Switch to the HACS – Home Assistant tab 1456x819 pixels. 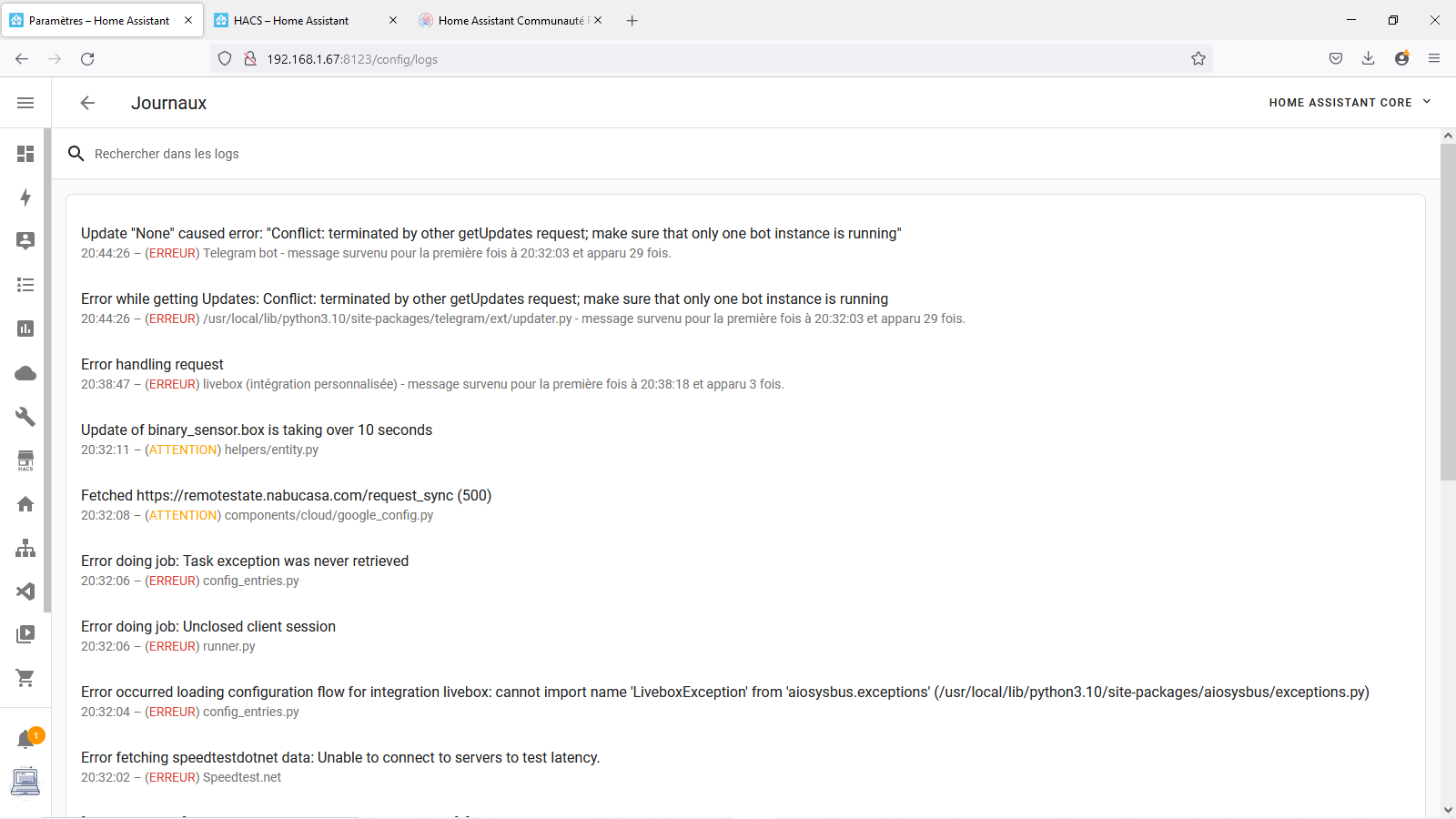tap(291, 20)
